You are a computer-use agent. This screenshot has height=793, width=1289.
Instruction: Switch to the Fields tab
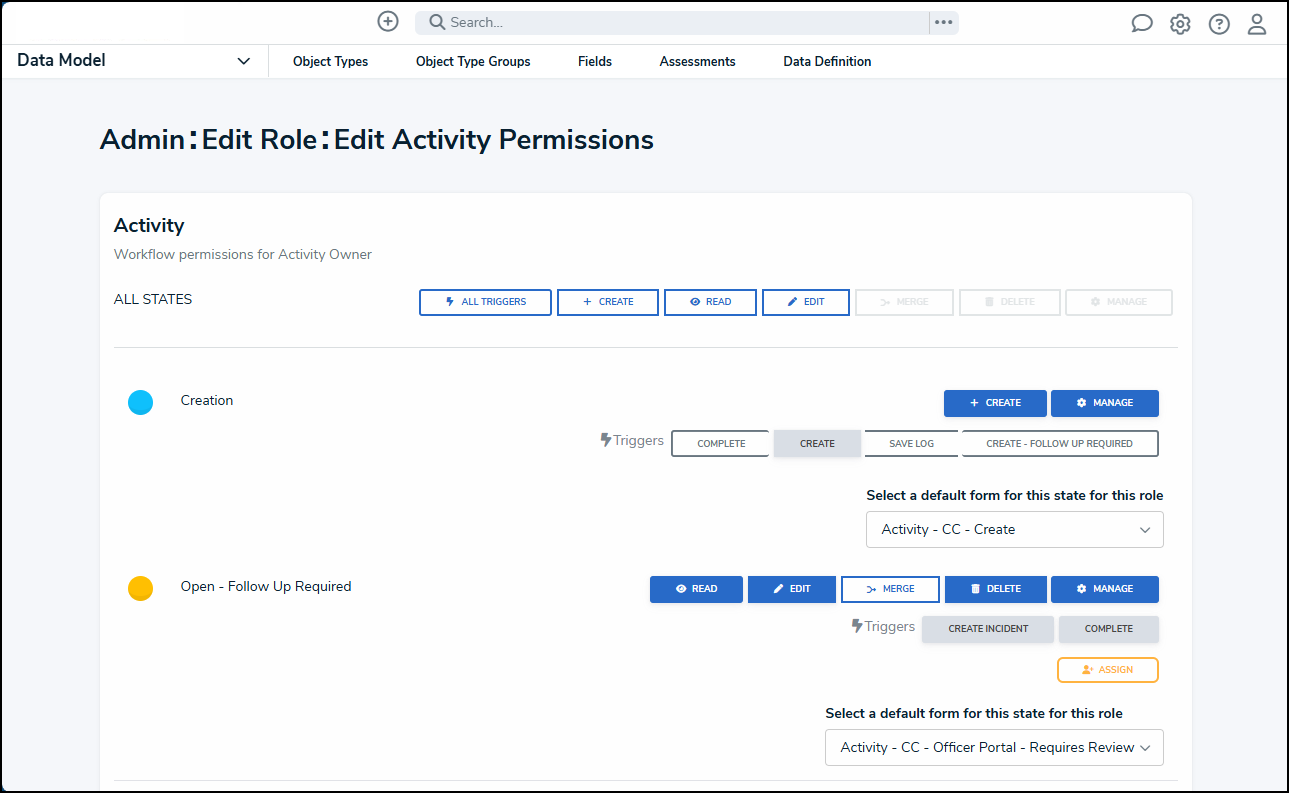pyautogui.click(x=595, y=62)
